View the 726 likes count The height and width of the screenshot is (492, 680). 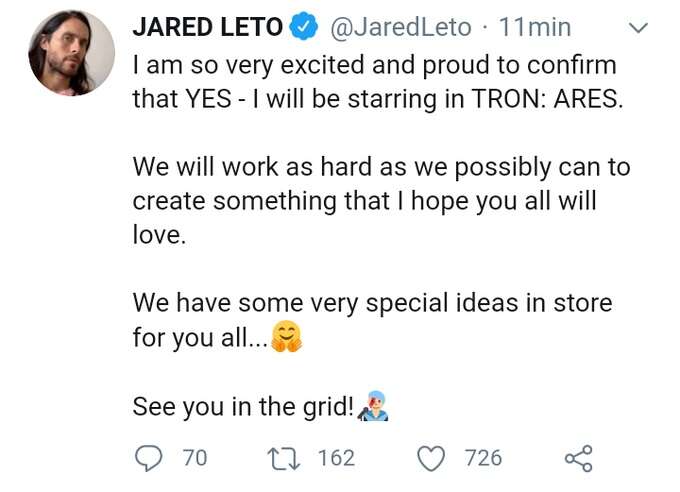coord(483,458)
